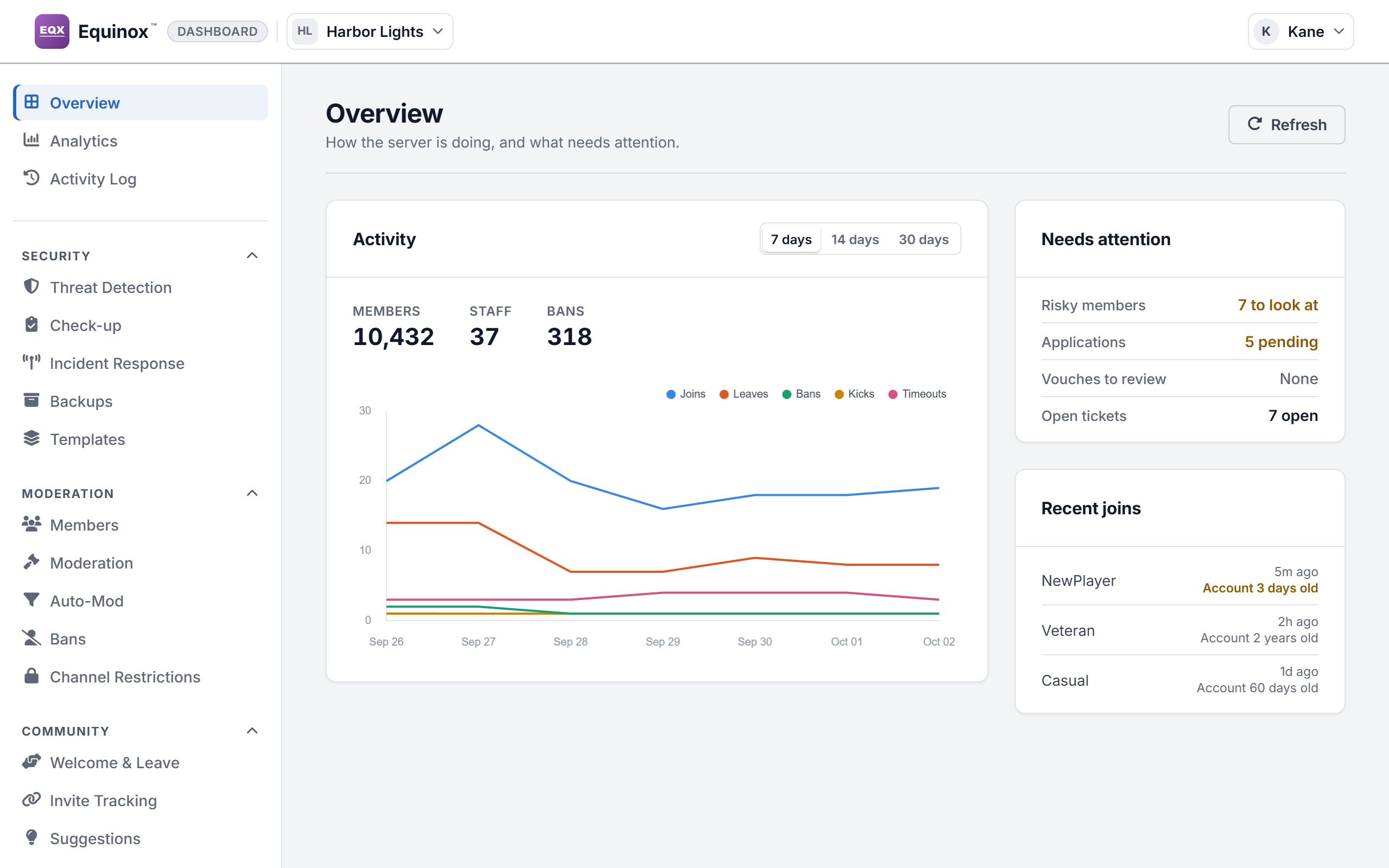Toggle the Kicks series in chart legend
The image size is (1389, 868).
854,394
